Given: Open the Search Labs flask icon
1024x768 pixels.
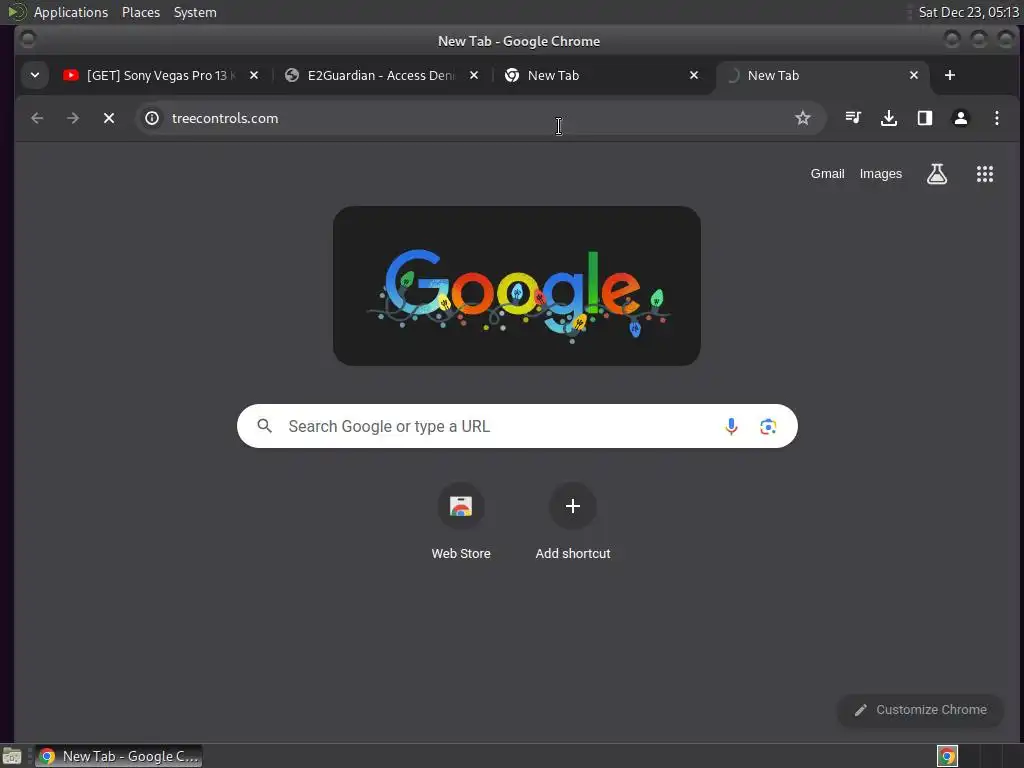Looking at the screenshot, I should (x=937, y=174).
